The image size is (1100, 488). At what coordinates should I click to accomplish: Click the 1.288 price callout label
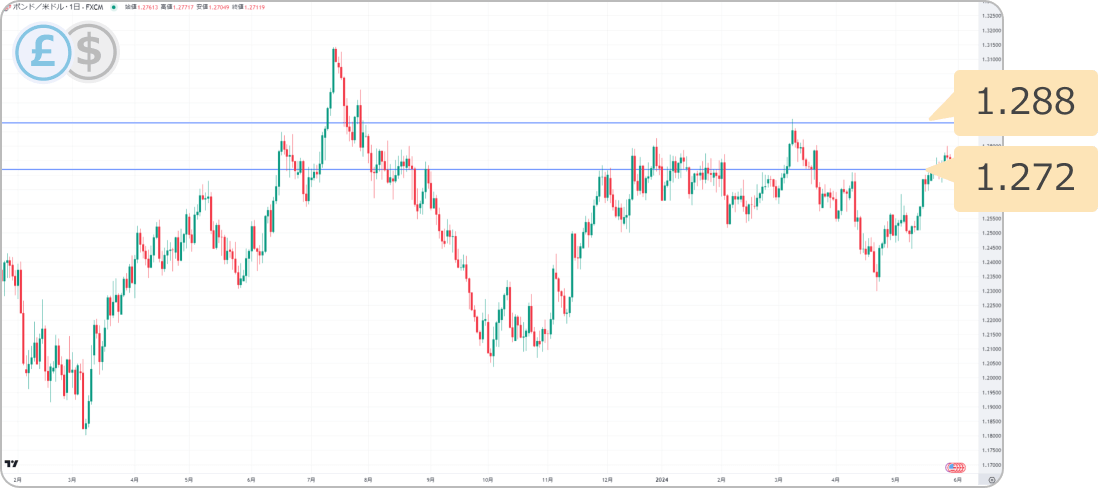pyautogui.click(x=1024, y=102)
